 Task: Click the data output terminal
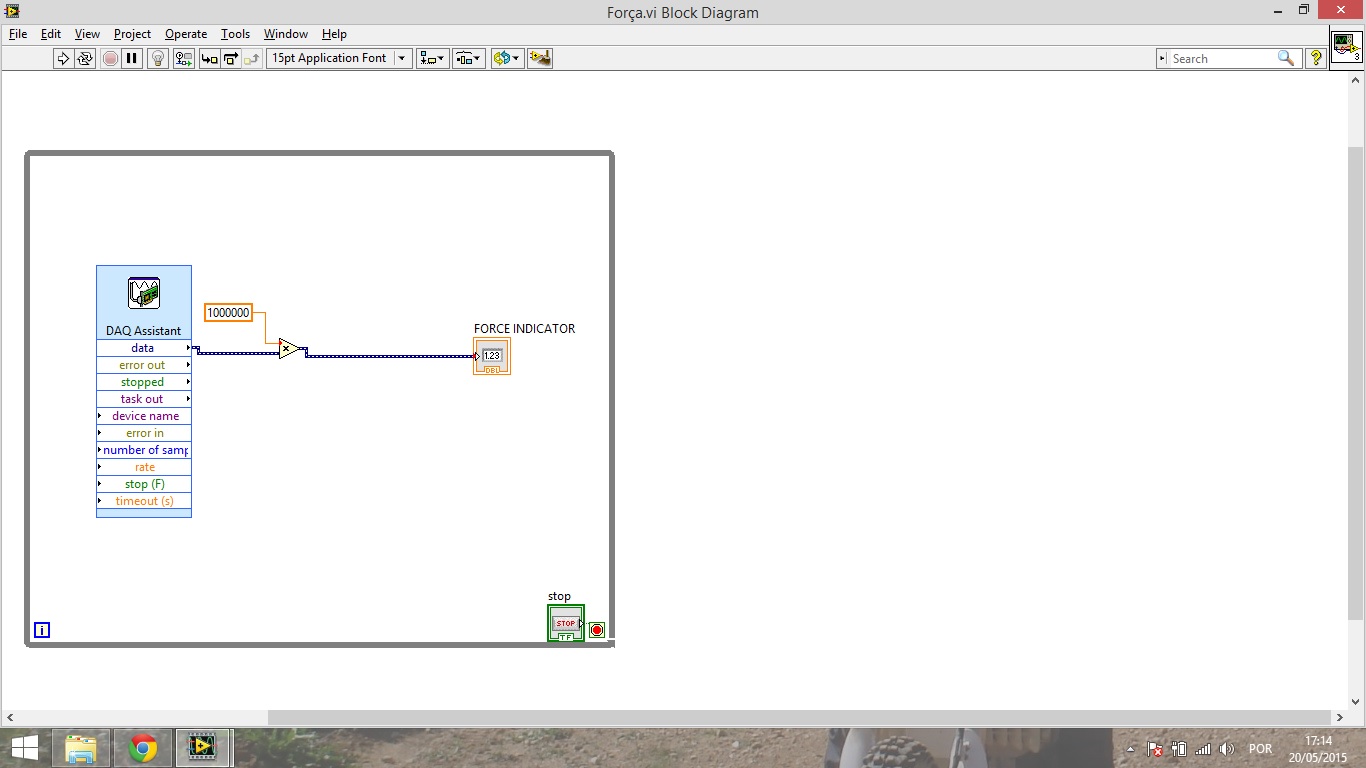[x=144, y=348]
